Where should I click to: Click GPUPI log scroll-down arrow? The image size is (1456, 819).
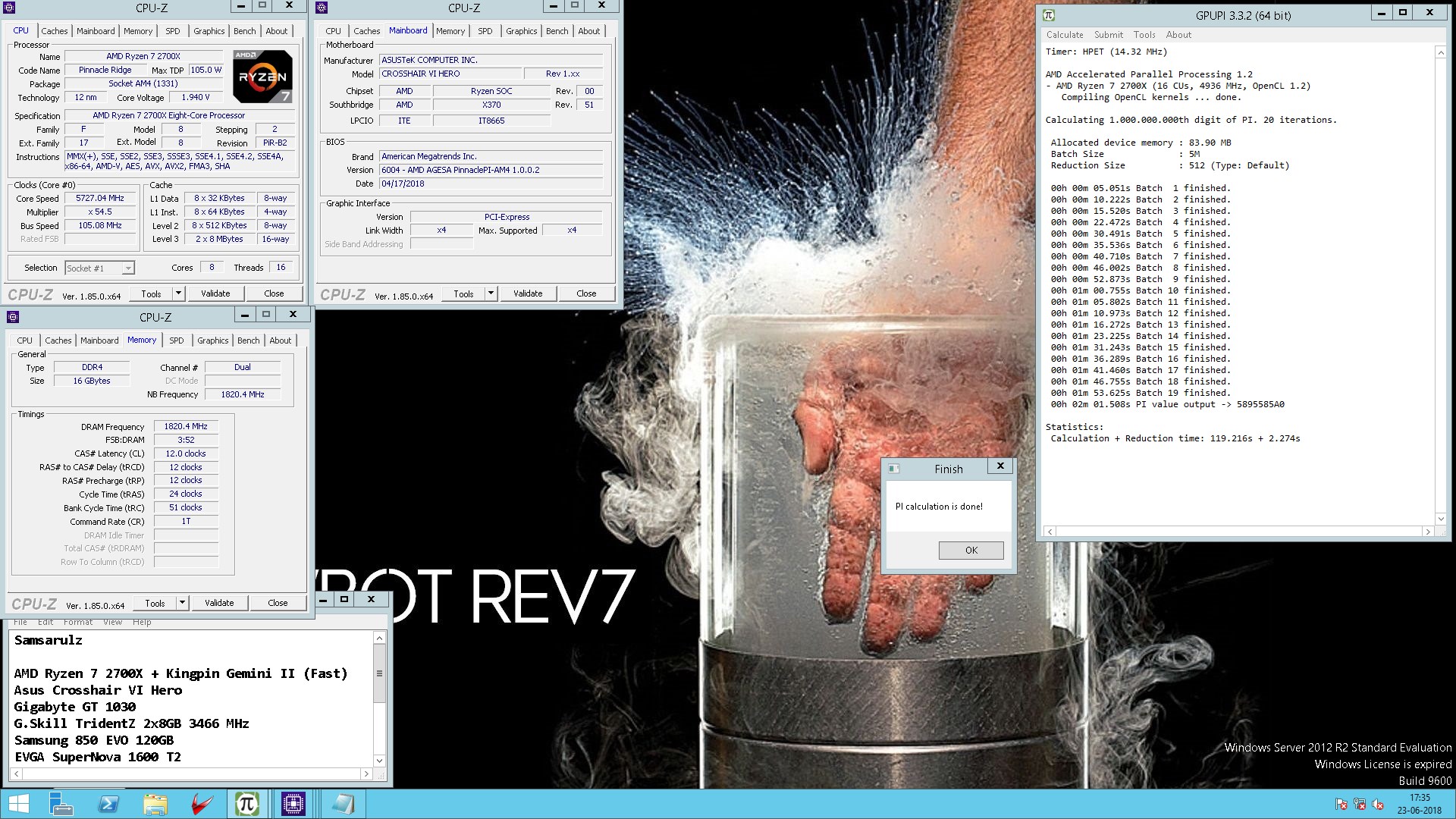tap(1441, 519)
